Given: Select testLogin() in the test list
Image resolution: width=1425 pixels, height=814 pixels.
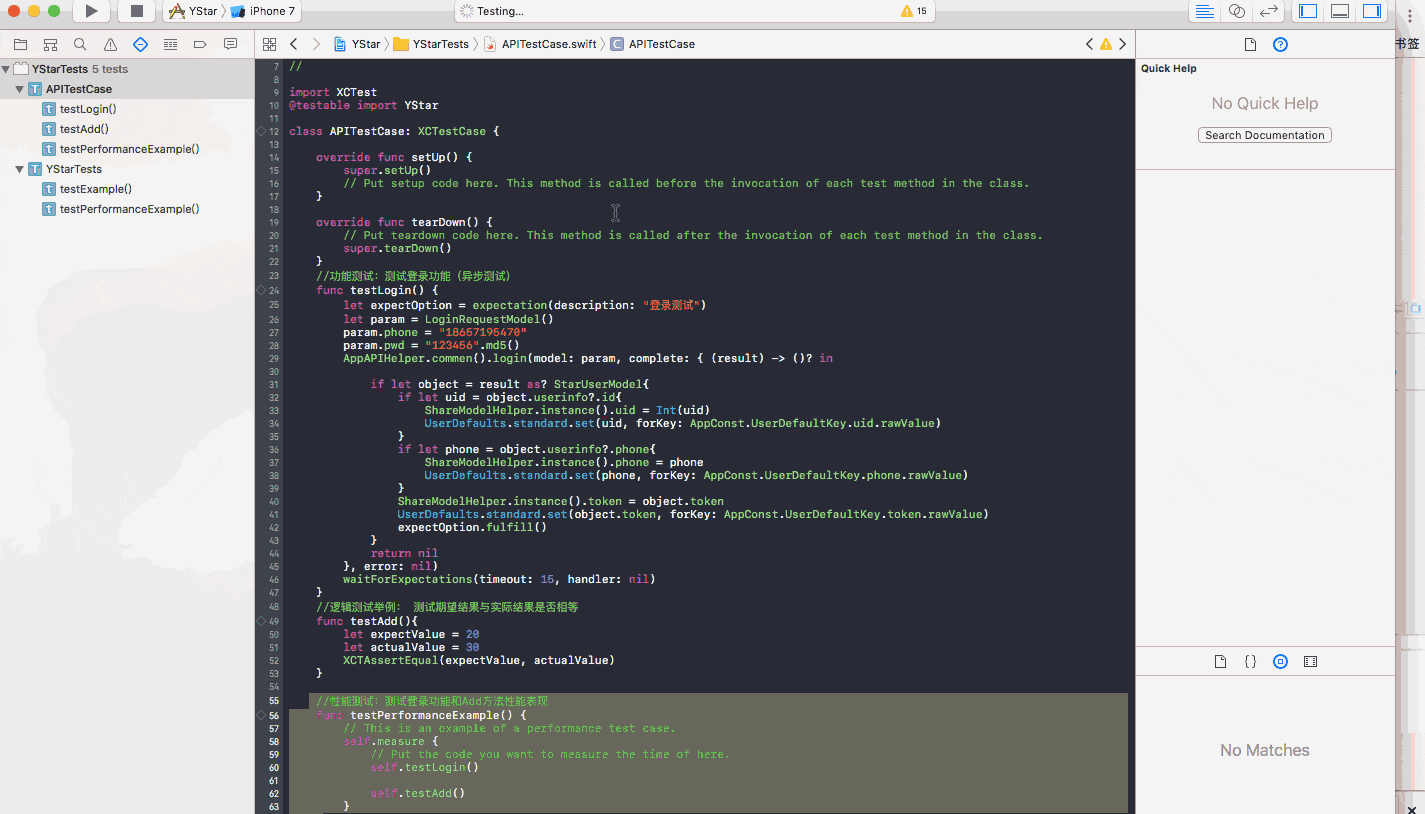Looking at the screenshot, I should [88, 109].
